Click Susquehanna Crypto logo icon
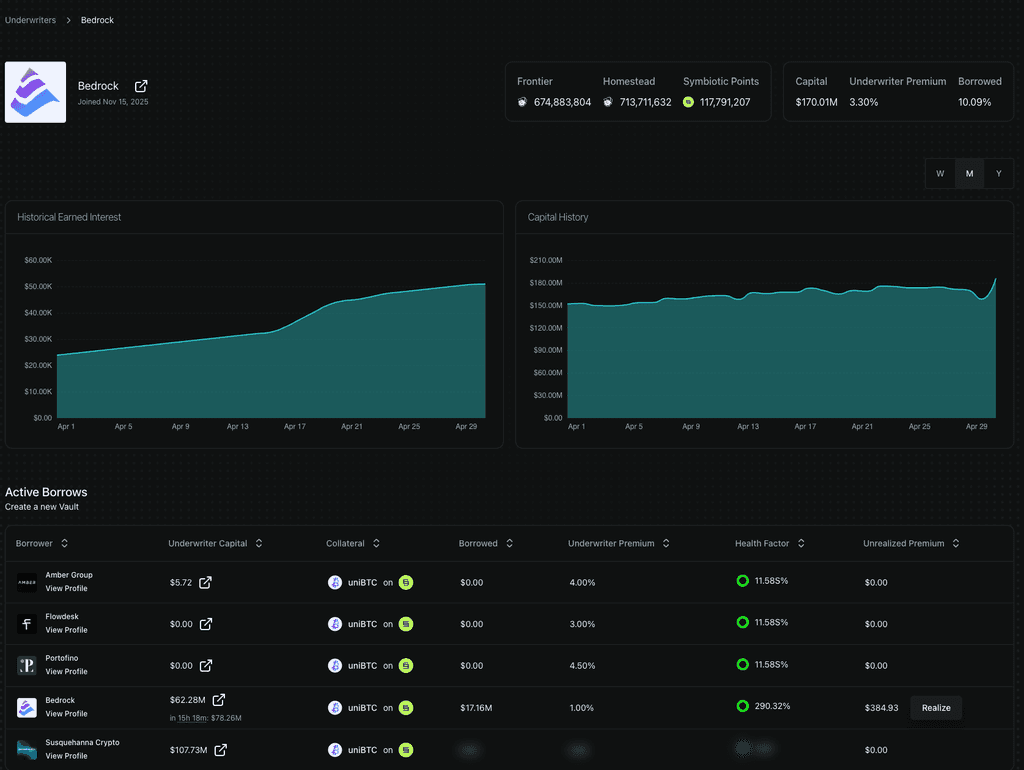This screenshot has height=770, width=1024. coord(27,750)
